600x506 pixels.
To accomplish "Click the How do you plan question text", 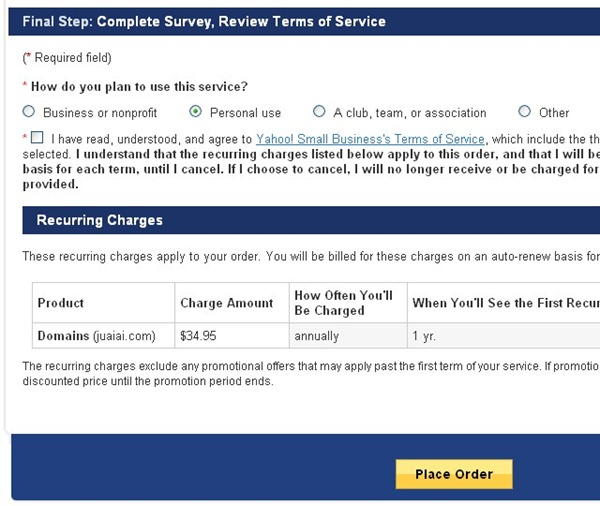I will tap(138, 86).
